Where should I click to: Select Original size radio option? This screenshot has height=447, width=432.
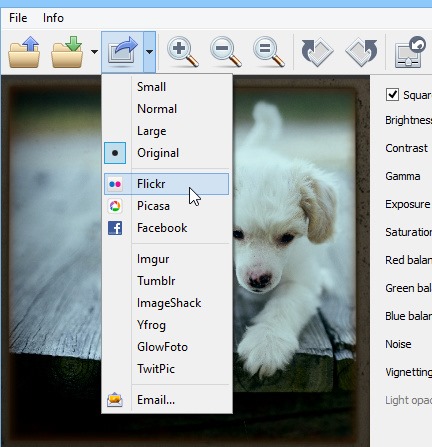pos(167,153)
